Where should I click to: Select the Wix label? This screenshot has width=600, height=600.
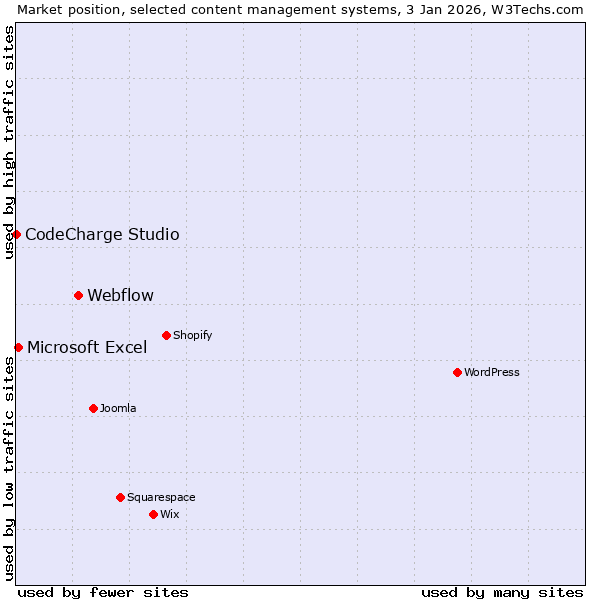pyautogui.click(x=170, y=514)
